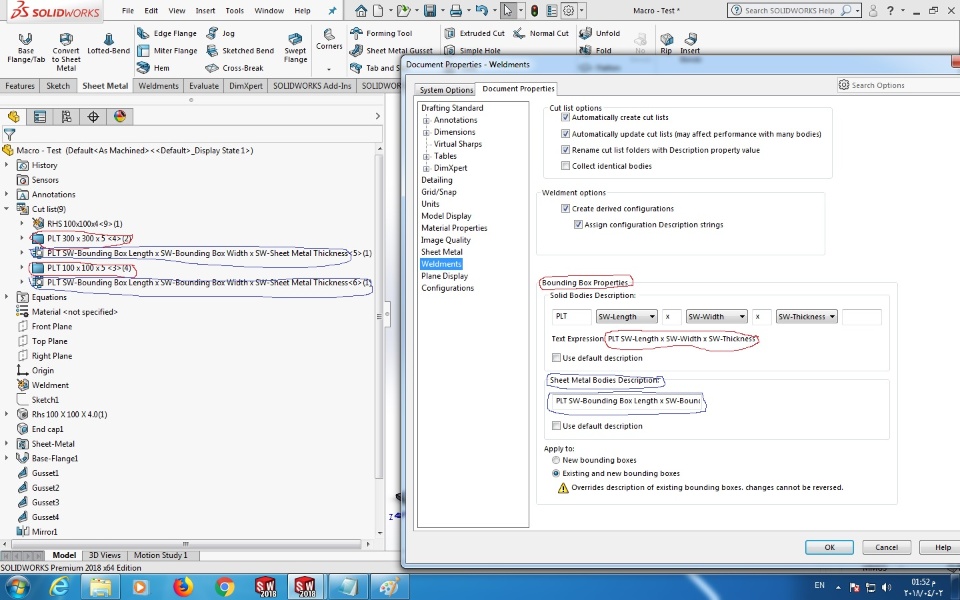This screenshot has height=600, width=960.
Task: Click the Rebuild traffic light icon
Action: [x=534, y=10]
